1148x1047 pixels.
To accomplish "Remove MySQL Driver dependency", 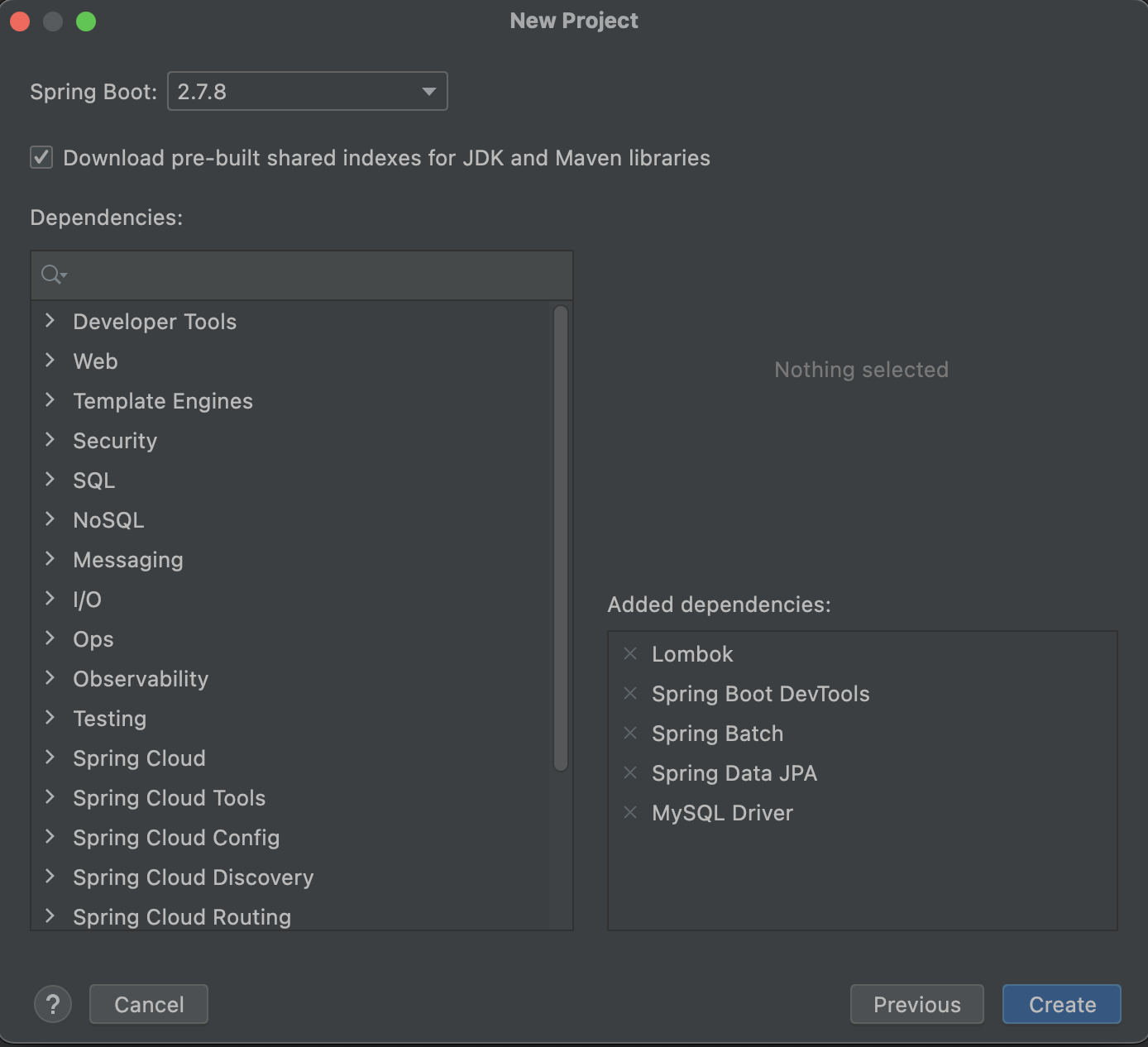I will (630, 812).
